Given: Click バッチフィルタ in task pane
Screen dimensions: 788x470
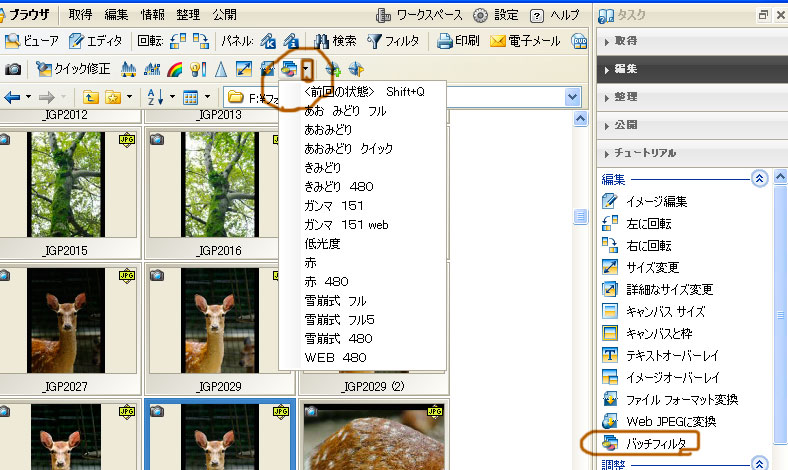Looking at the screenshot, I should pos(644,443).
